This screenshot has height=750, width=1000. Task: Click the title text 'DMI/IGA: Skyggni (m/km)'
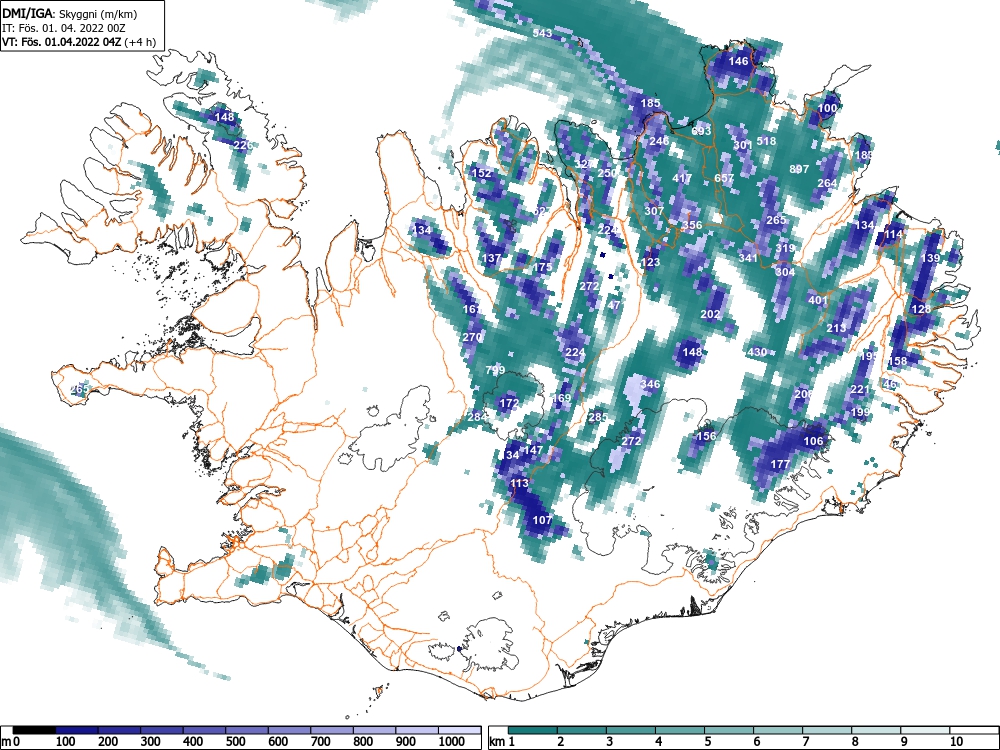(x=70, y=14)
